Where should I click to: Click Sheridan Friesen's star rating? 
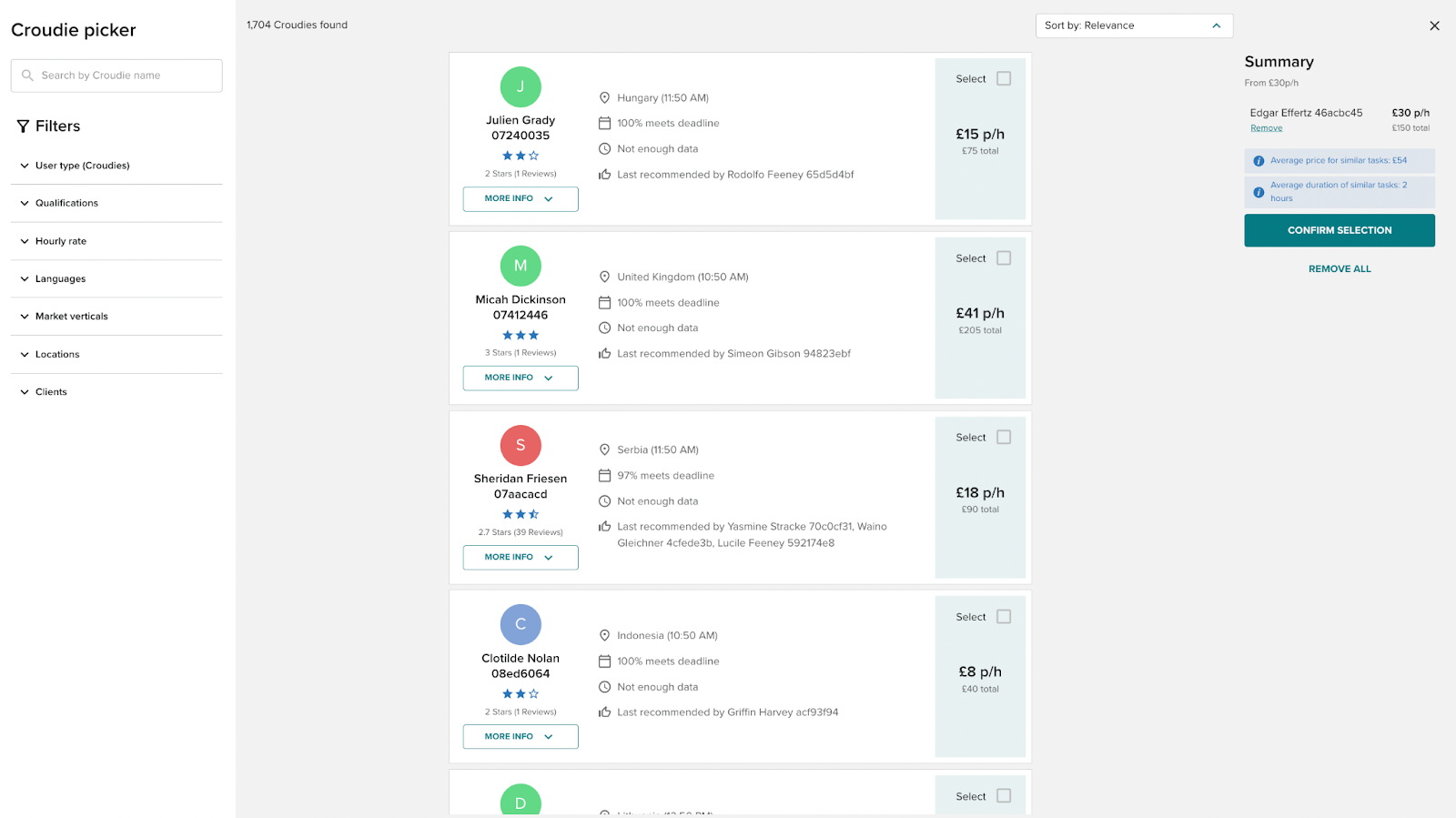(x=521, y=514)
